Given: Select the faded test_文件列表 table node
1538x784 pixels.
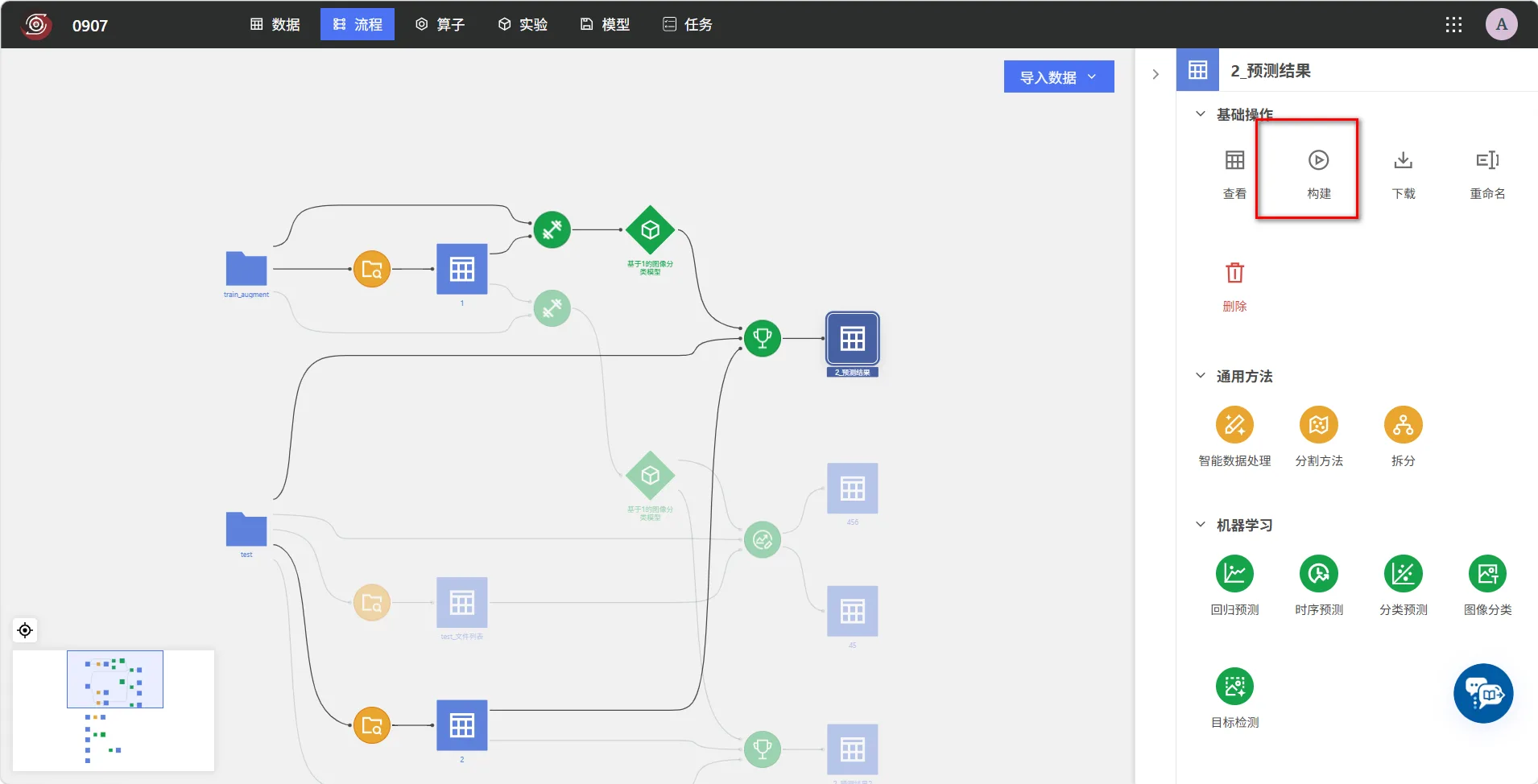Looking at the screenshot, I should (461, 602).
